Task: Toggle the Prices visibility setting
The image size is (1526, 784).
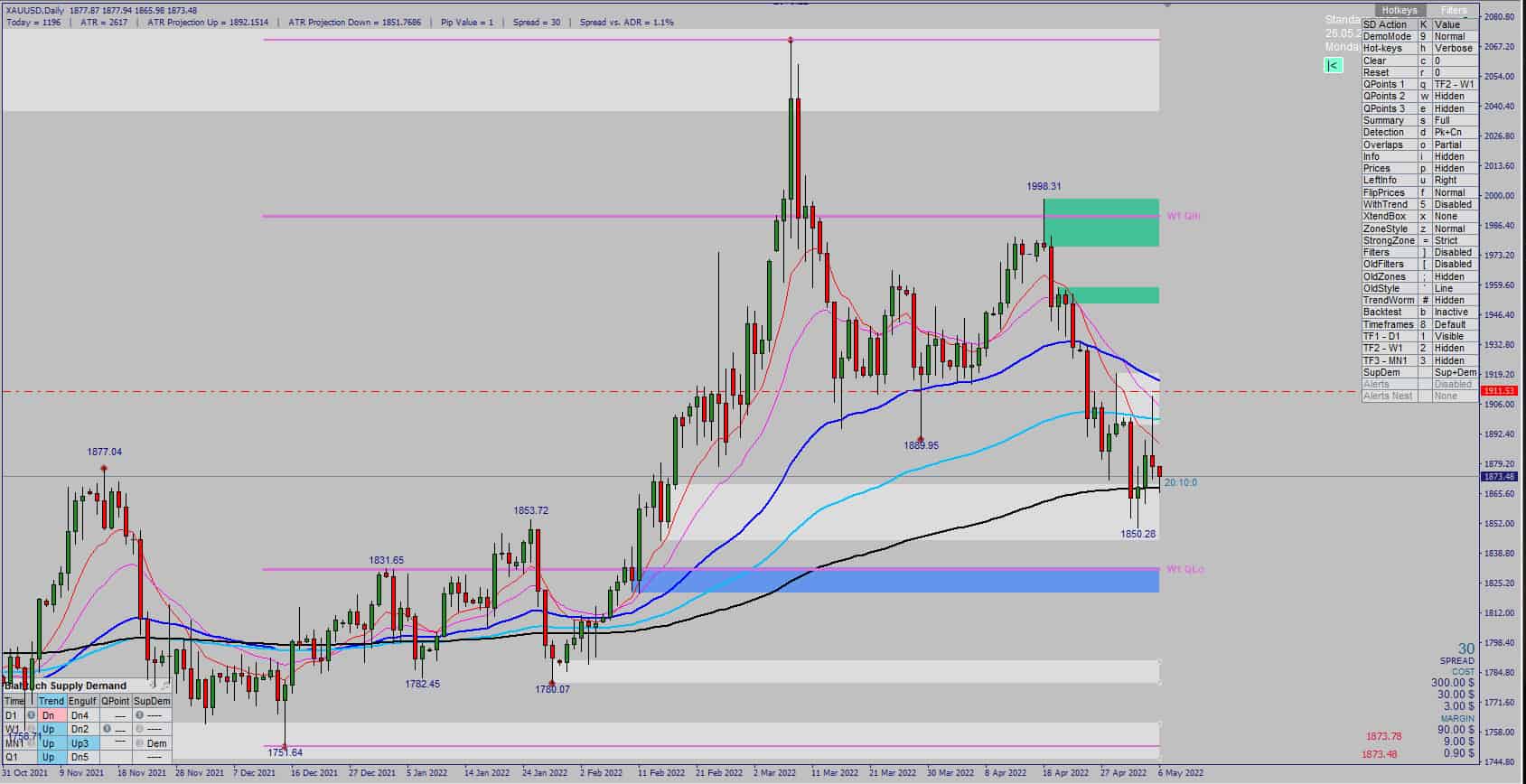Action: [1419, 168]
